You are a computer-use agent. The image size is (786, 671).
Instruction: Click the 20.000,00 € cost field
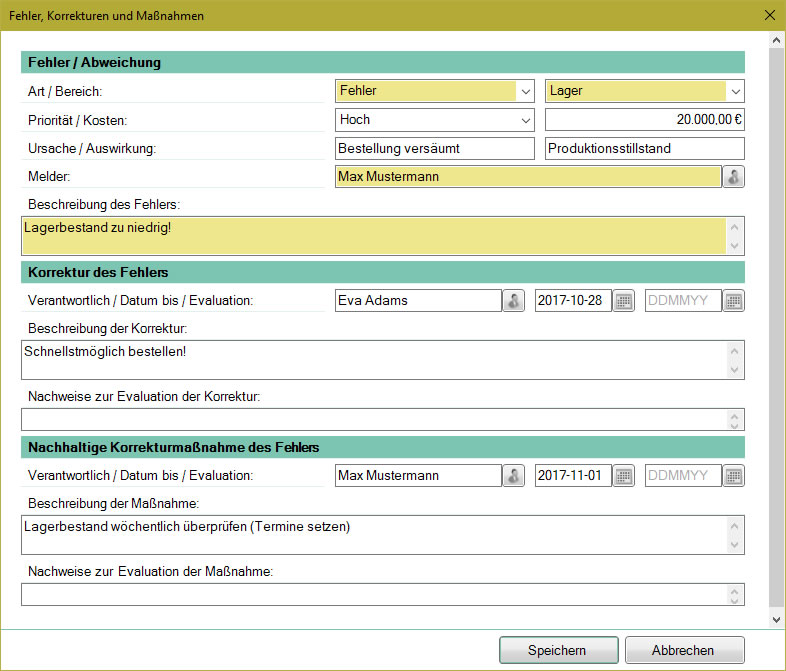click(644, 120)
